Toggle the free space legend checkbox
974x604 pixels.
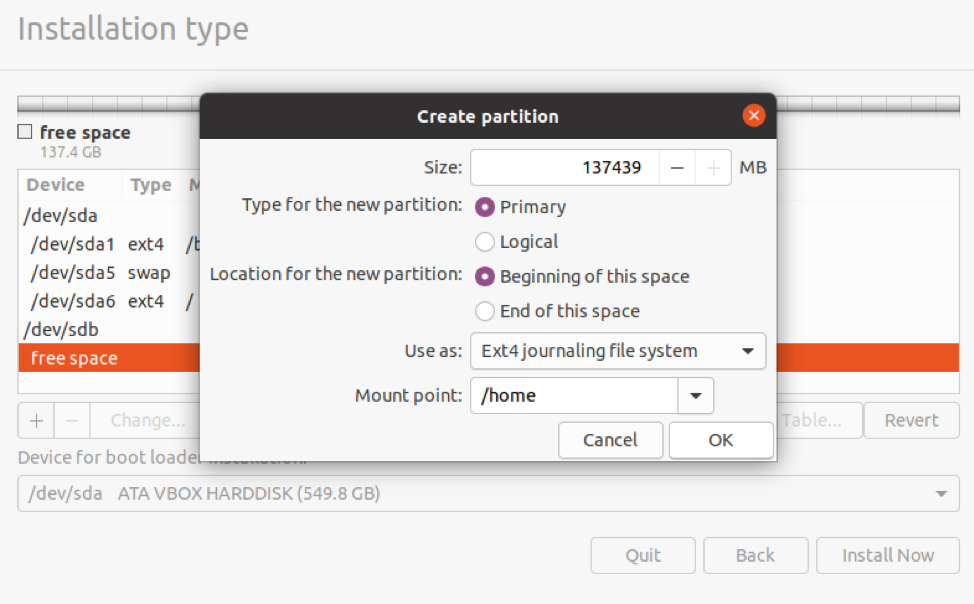24,132
